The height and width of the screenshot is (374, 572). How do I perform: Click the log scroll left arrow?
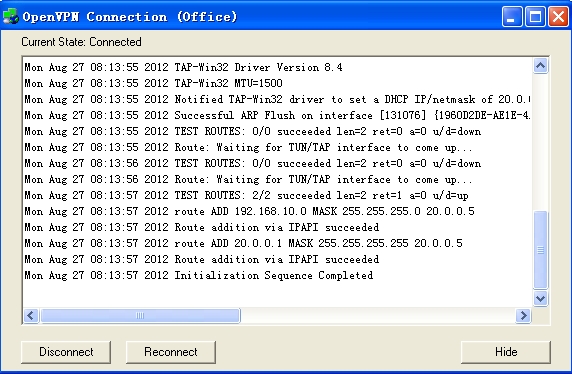point(31,315)
